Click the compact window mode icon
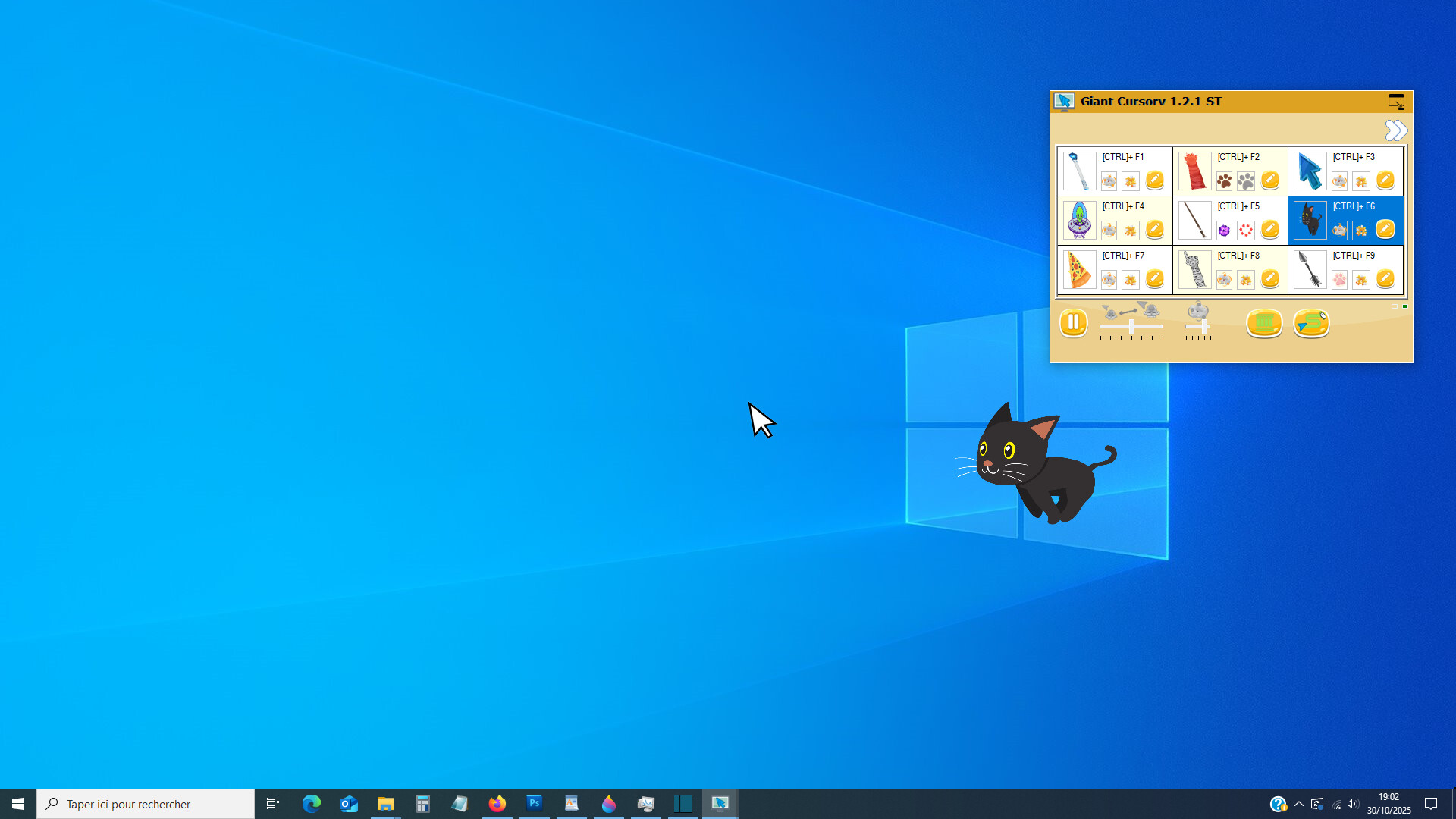 point(1396,102)
